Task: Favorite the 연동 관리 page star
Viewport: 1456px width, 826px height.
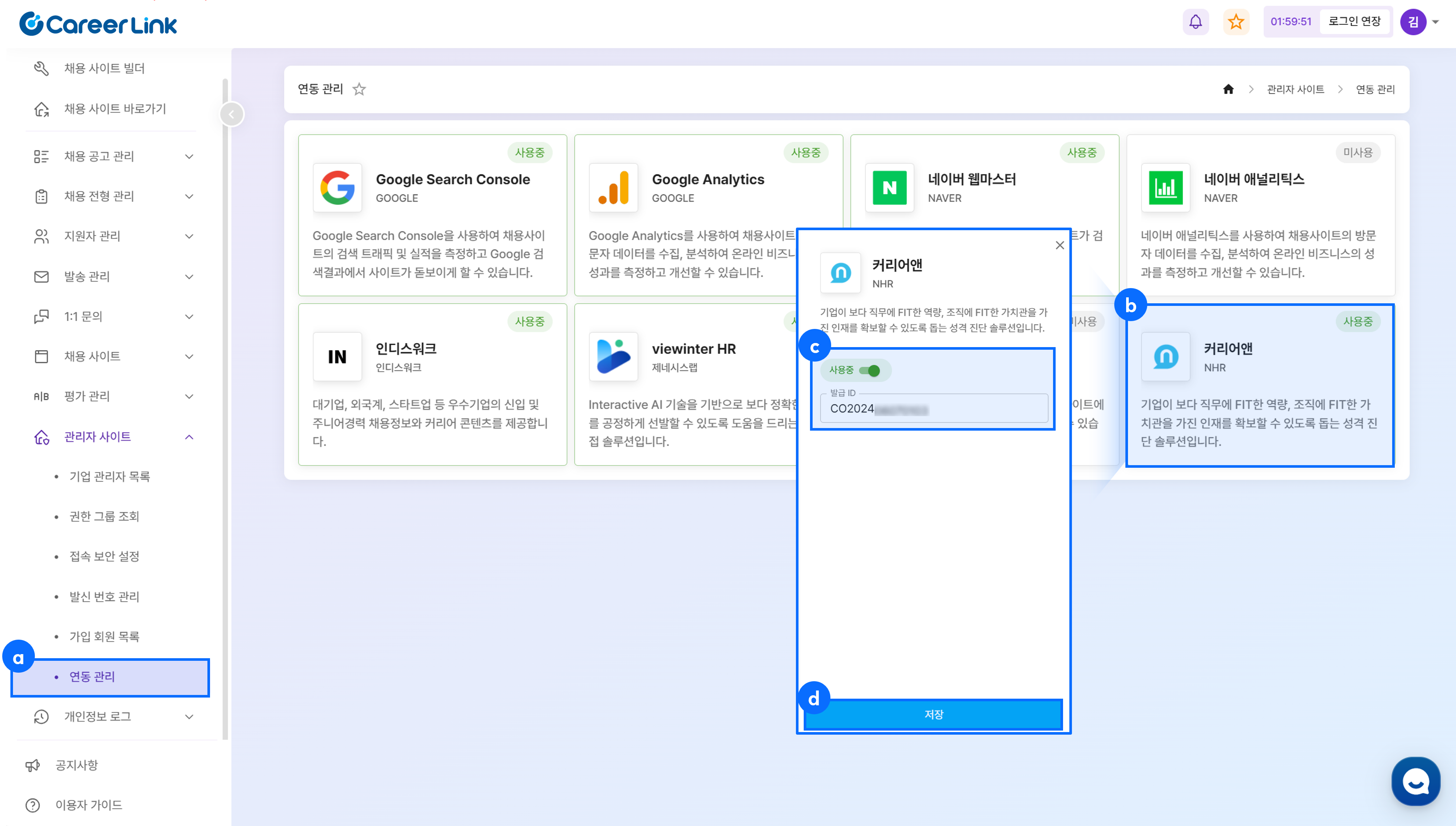Action: coord(359,89)
